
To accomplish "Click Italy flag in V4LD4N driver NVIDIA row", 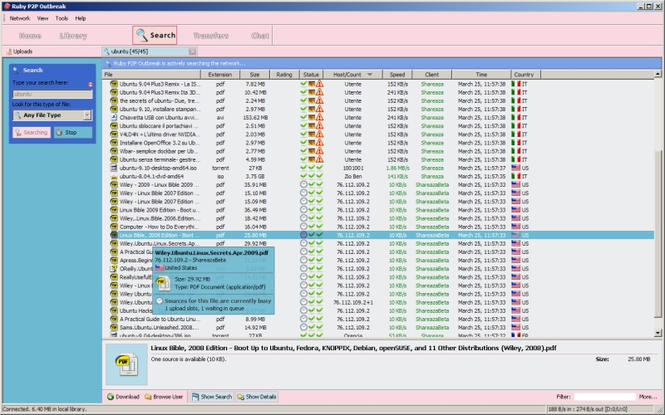I will click(x=516, y=134).
